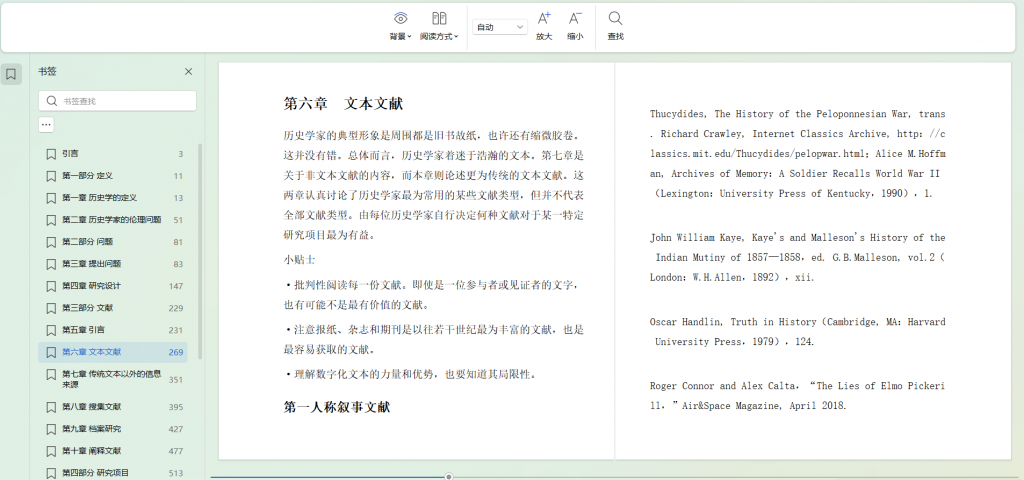
Task: Click the John William Kaye citation line
Action: 797,238
